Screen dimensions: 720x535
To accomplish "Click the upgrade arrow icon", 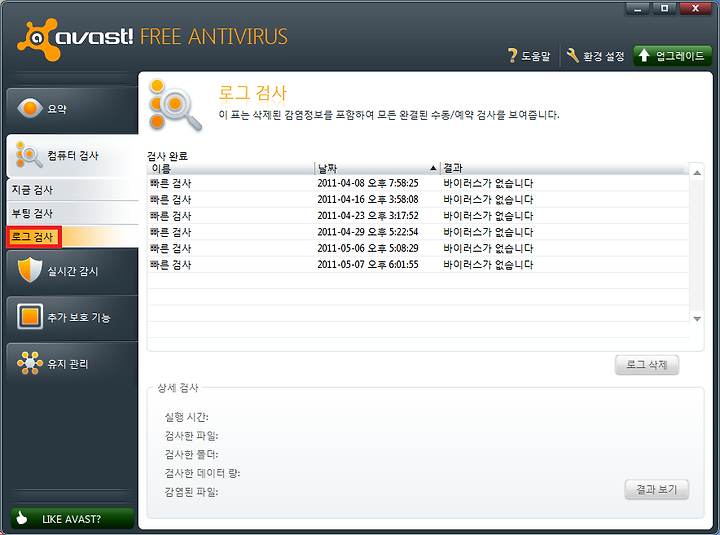I will [644, 56].
